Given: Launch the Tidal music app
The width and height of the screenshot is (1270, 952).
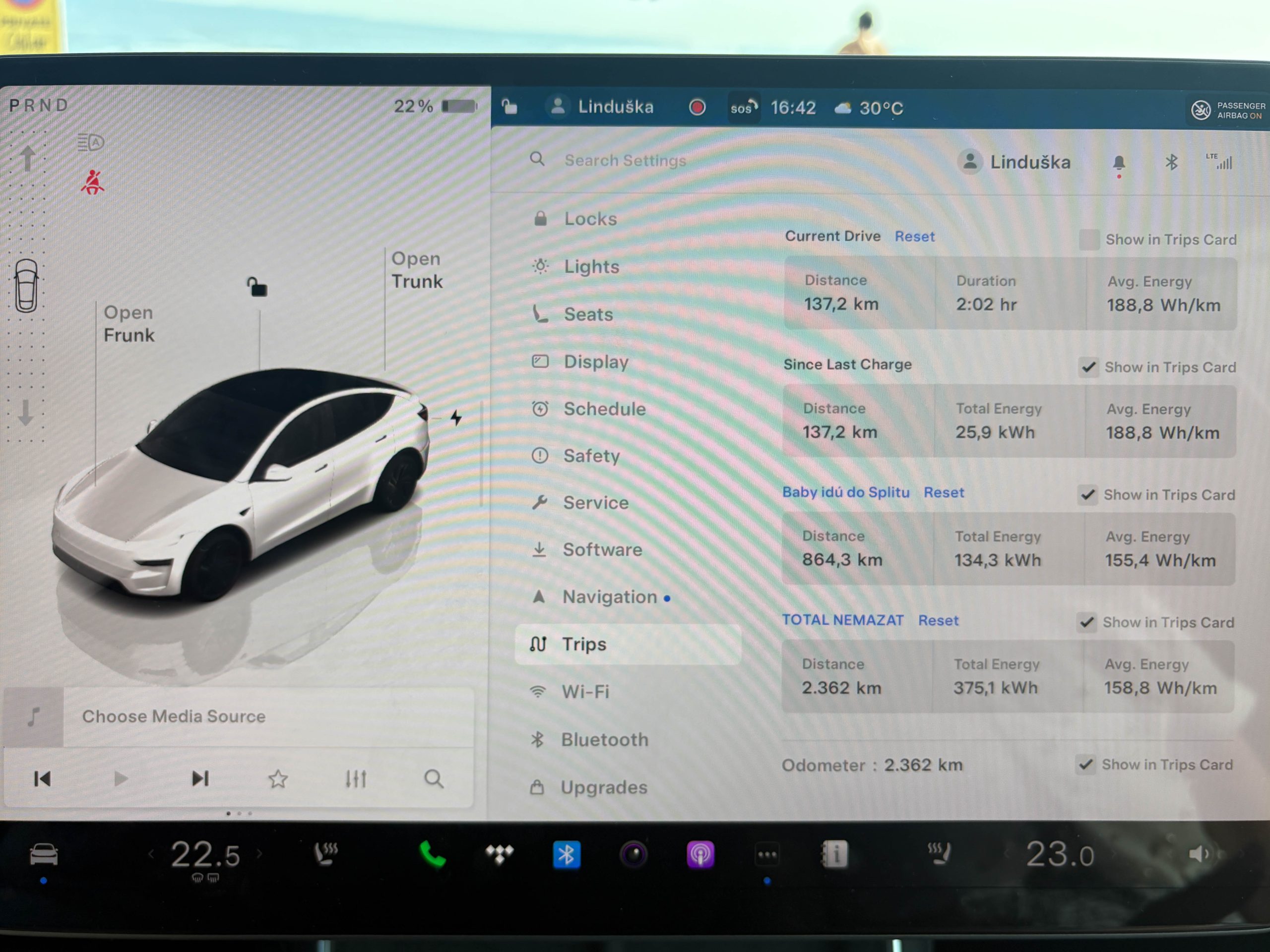Looking at the screenshot, I should (500, 854).
